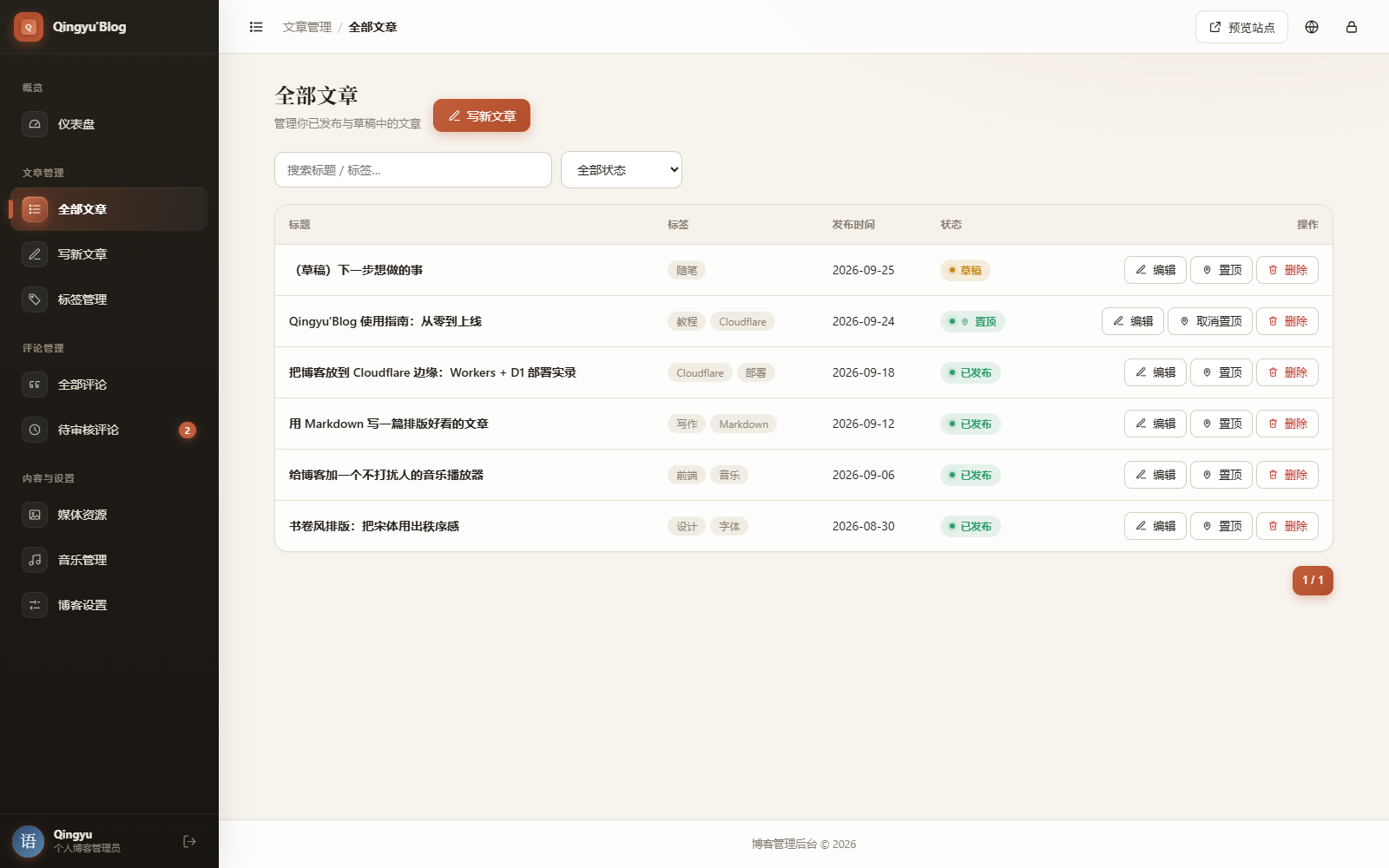This screenshot has height=868, width=1389.
Task: Edit the Qingyu'Blog 使用指南 article
Action: click(1133, 321)
